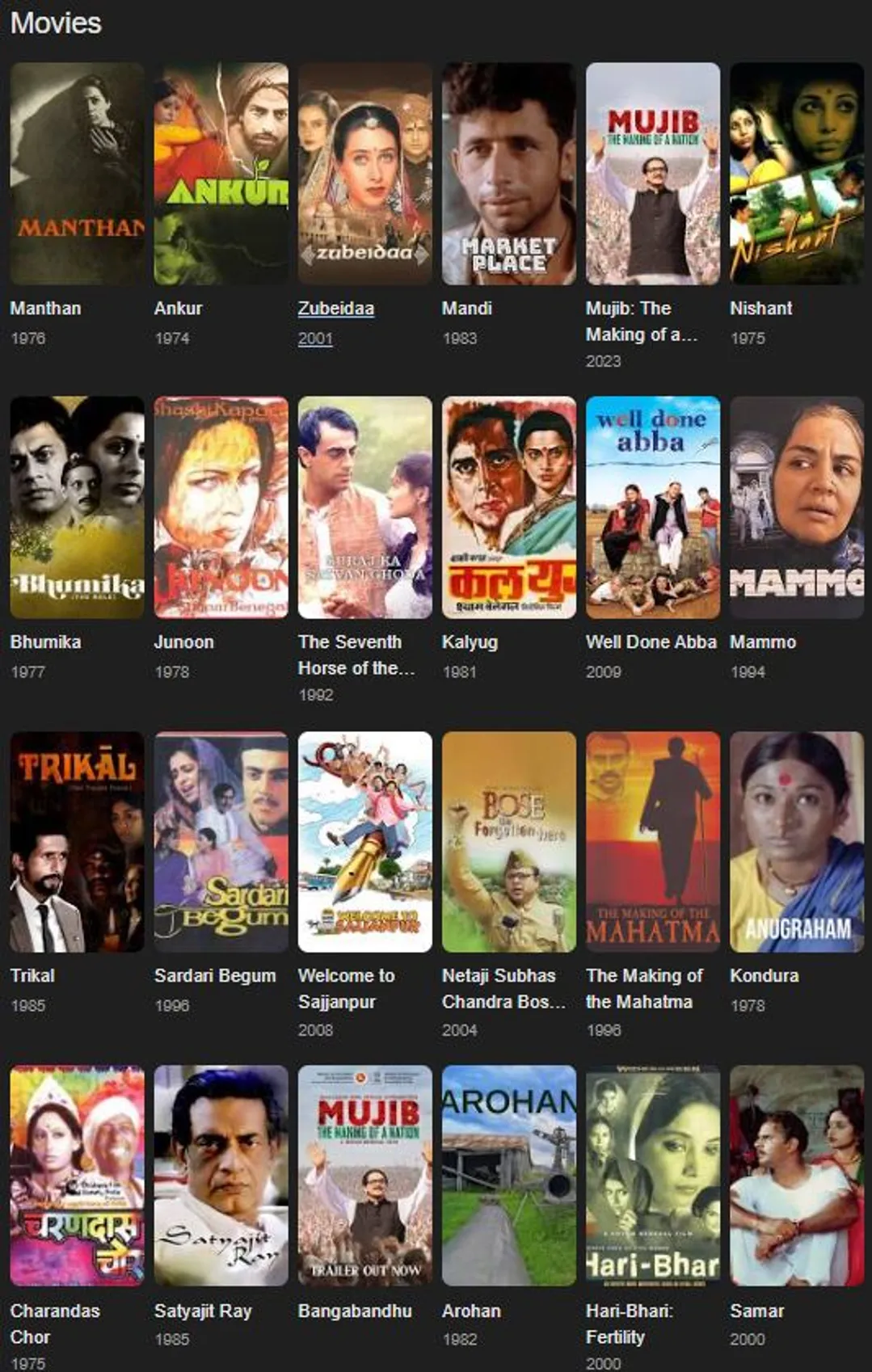Screen dimensions: 872x1372
Task: Select the Mammo movie poster
Action: [x=796, y=507]
